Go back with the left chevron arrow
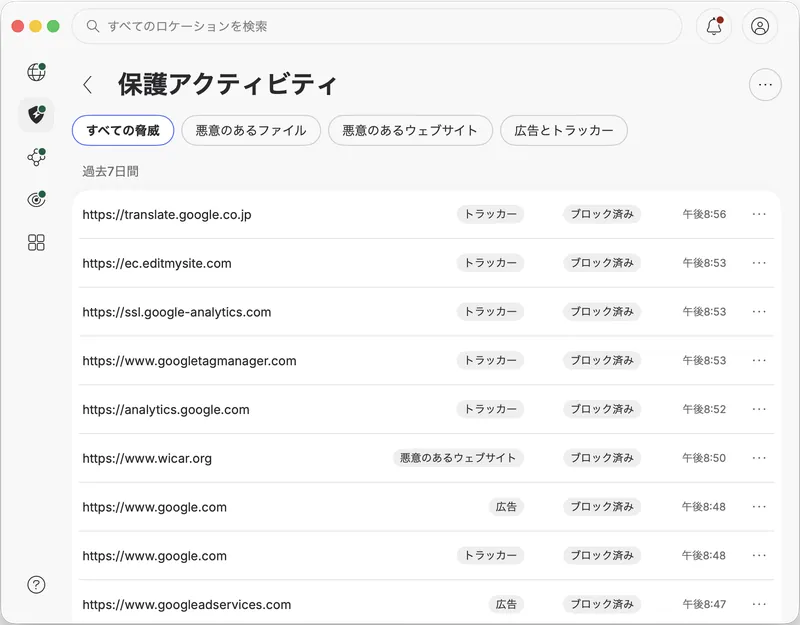800x625 pixels. (88, 85)
